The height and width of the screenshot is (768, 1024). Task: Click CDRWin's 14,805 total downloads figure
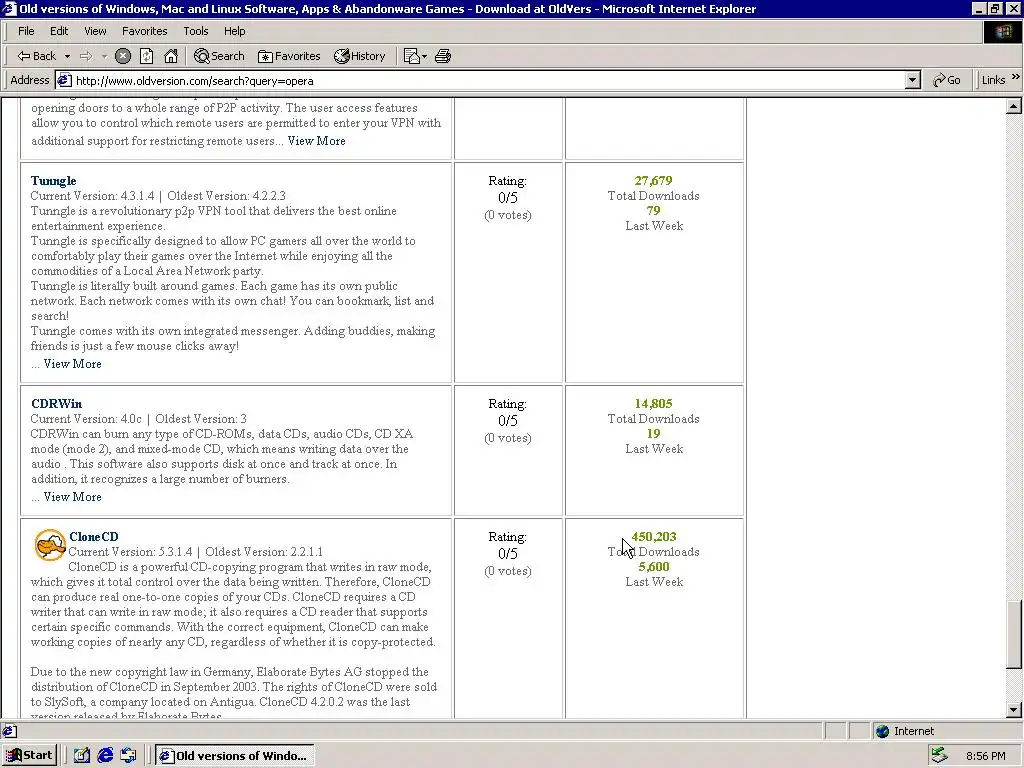653,404
